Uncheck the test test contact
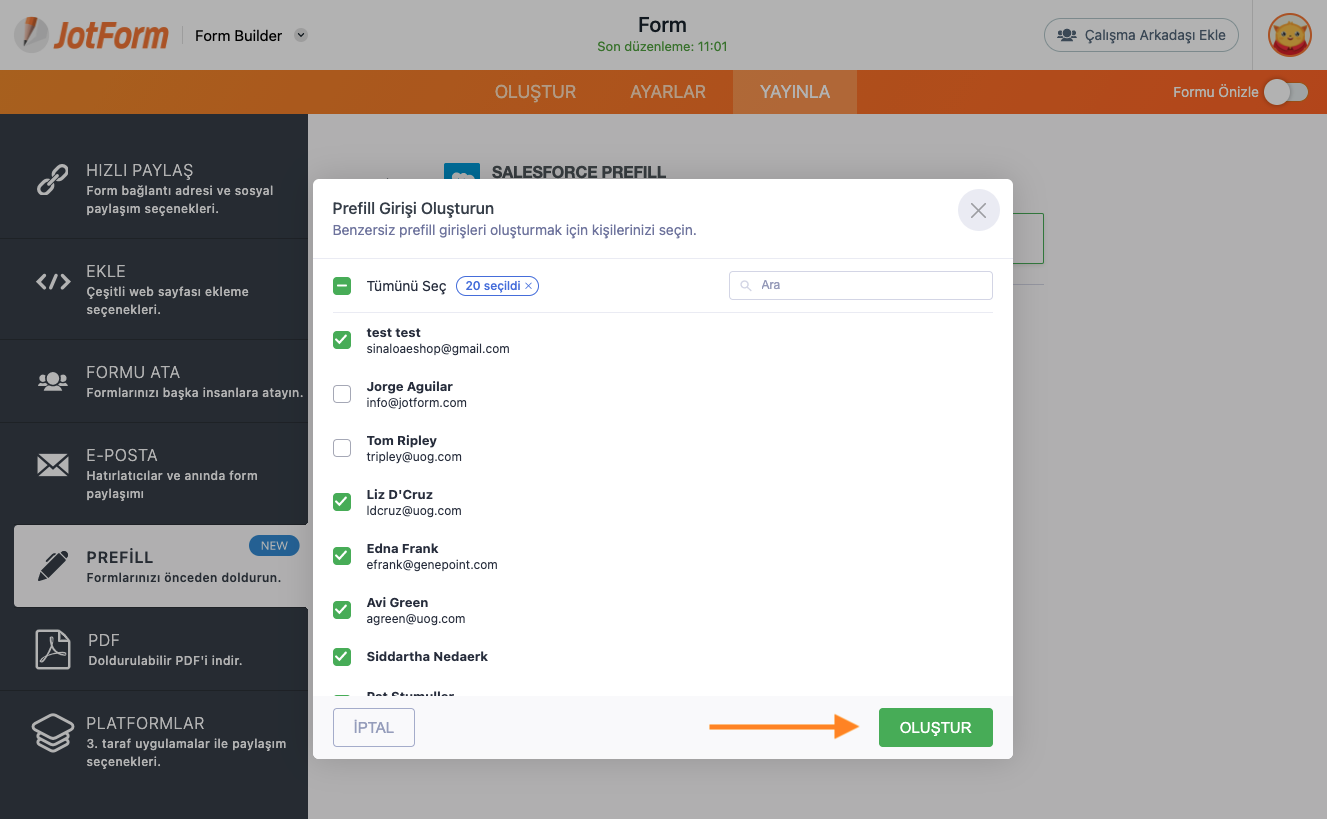Viewport: 1327px width, 819px height. coord(342,340)
